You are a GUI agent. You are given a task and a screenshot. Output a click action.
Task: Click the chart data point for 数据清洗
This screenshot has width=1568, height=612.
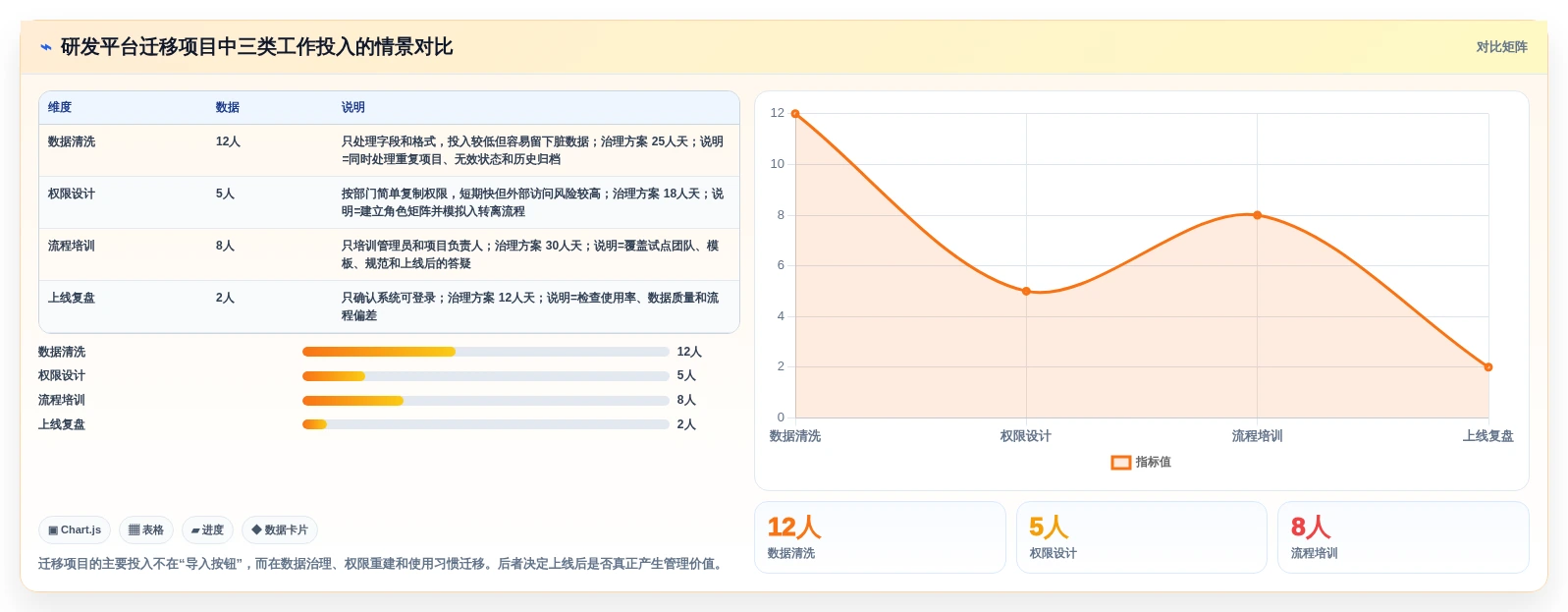(x=795, y=114)
